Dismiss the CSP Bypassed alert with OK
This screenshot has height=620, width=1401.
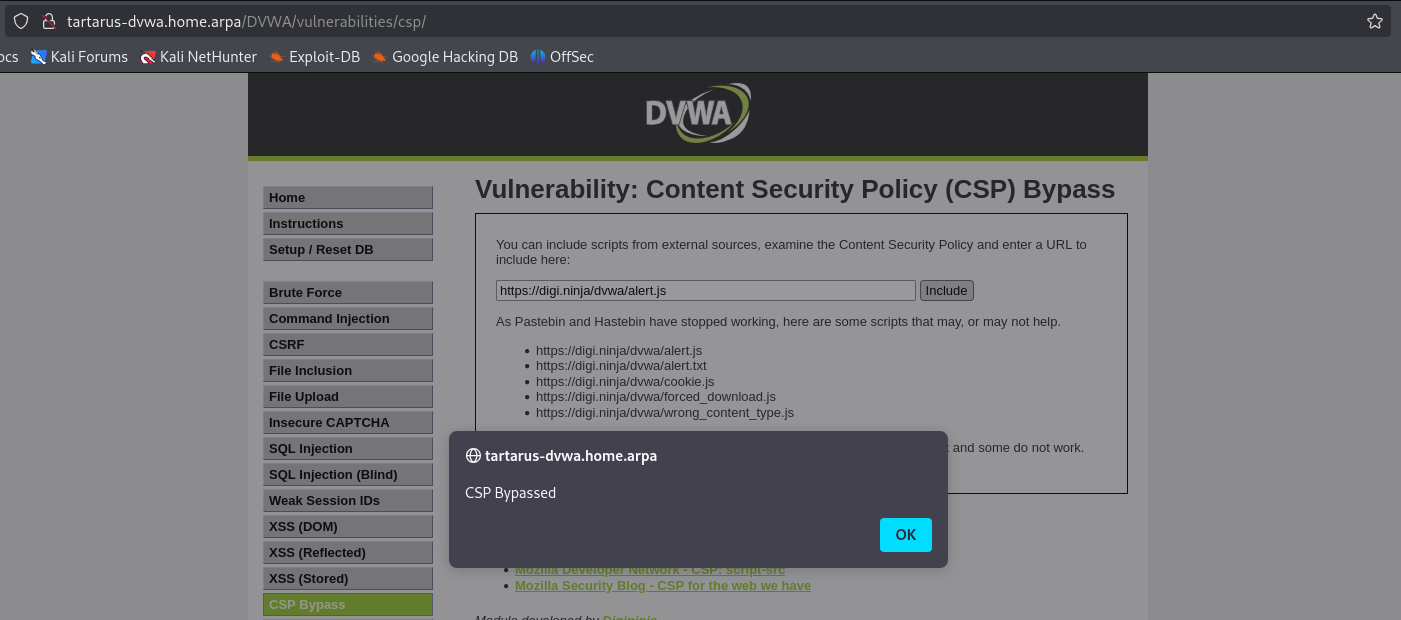click(905, 535)
